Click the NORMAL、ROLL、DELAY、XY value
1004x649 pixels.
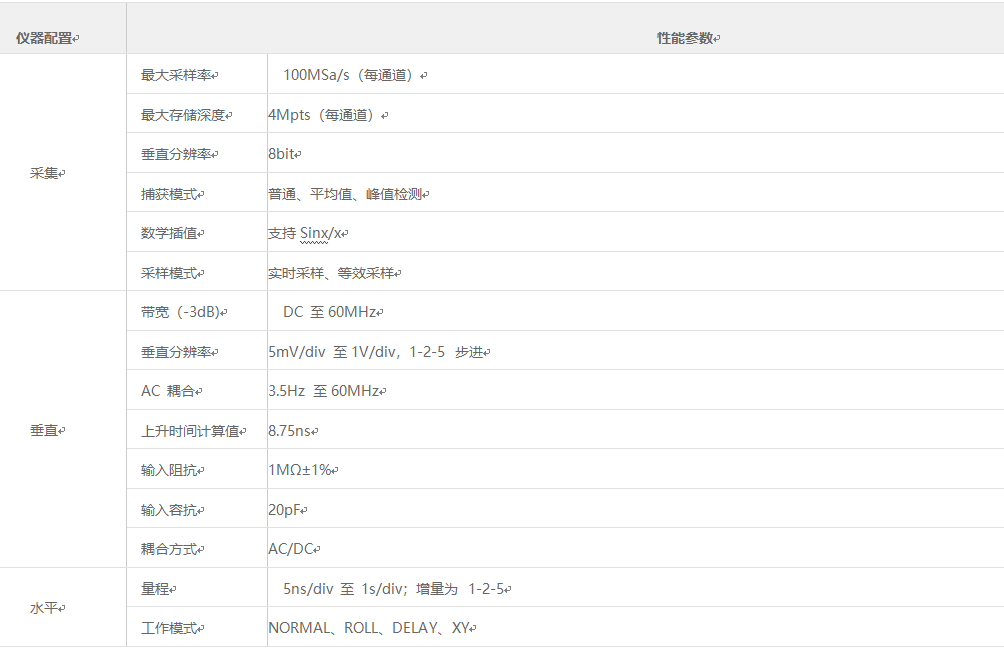click(369, 628)
